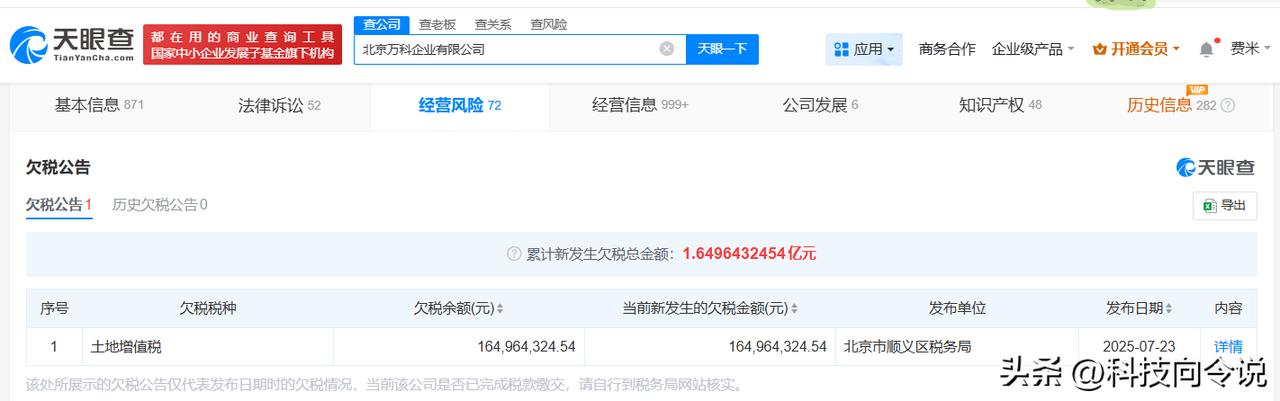Click the crown icon of 开通会员
Screen dimensions: 1280x401
tap(1100, 49)
